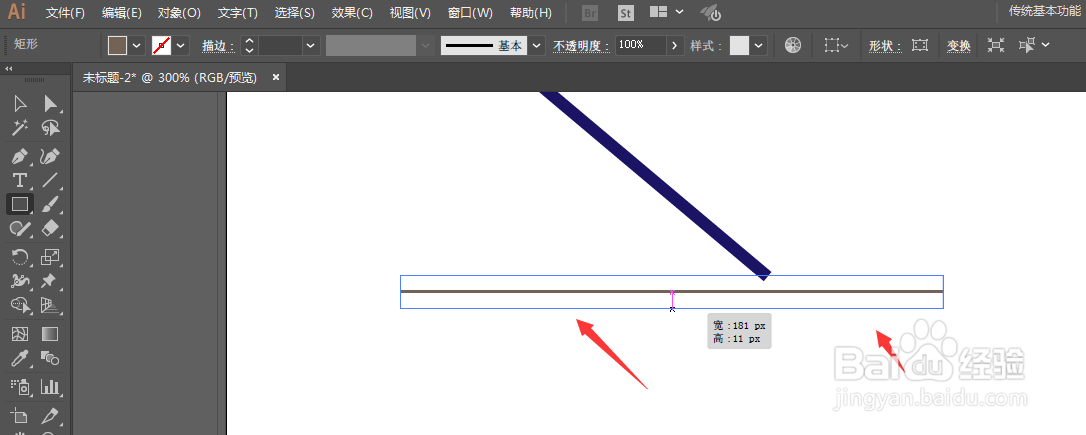This screenshot has width=1086, height=435.
Task: Select the Blend tool
Action: click(50, 358)
